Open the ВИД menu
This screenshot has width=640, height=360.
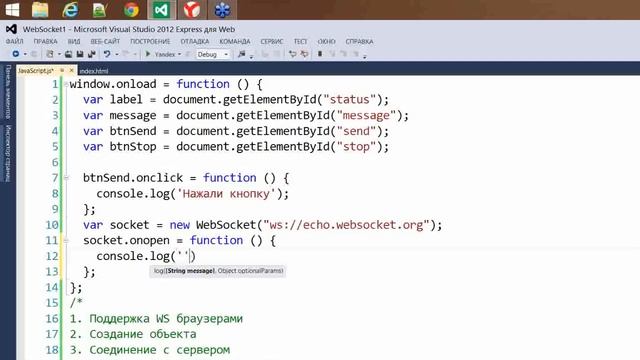[74, 42]
